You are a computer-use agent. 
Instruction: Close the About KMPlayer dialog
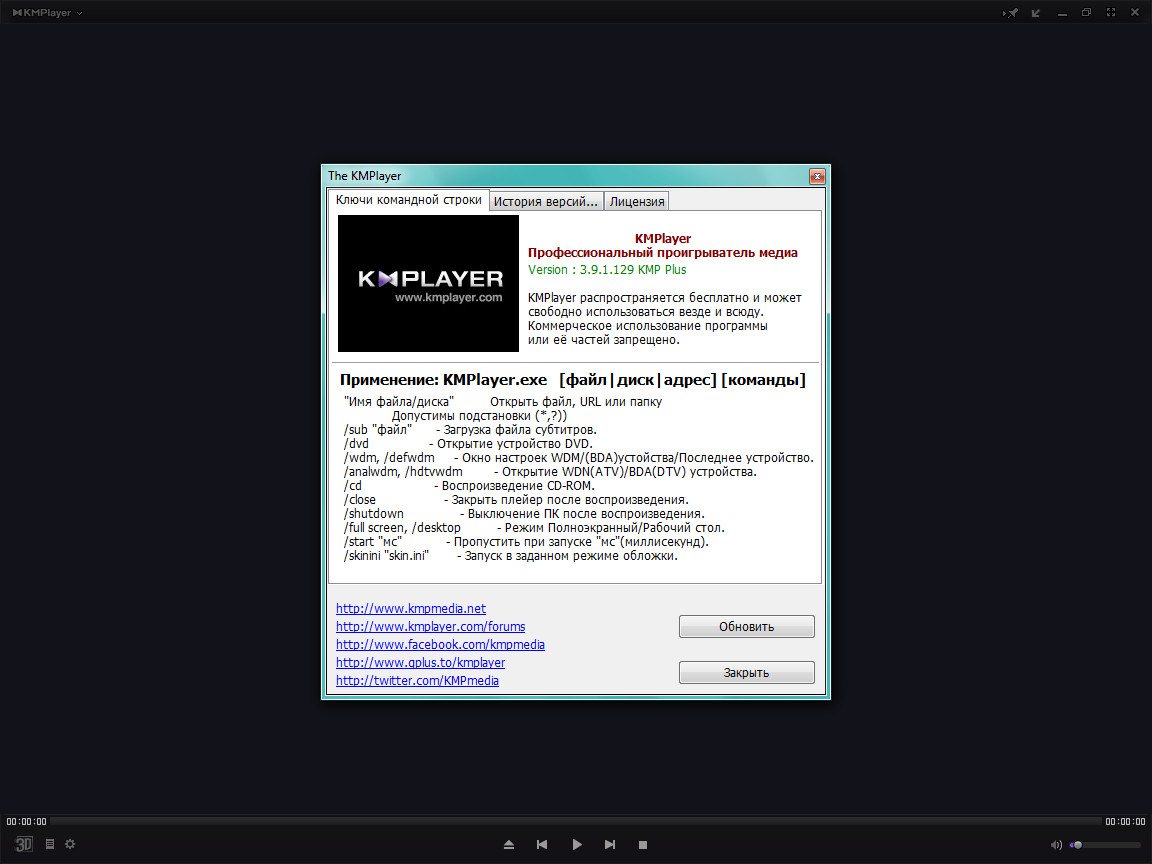[x=817, y=176]
